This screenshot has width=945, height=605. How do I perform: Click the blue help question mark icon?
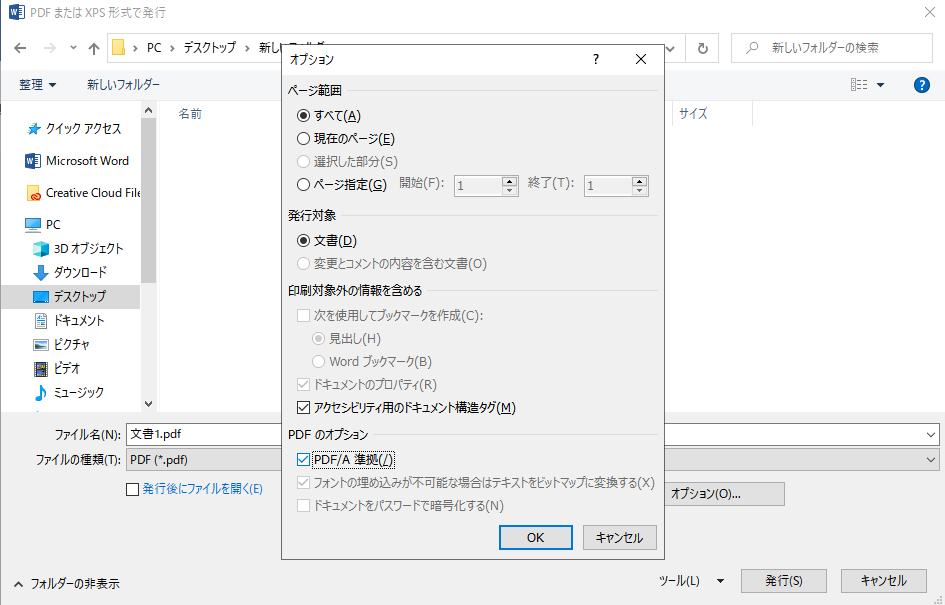click(x=922, y=85)
